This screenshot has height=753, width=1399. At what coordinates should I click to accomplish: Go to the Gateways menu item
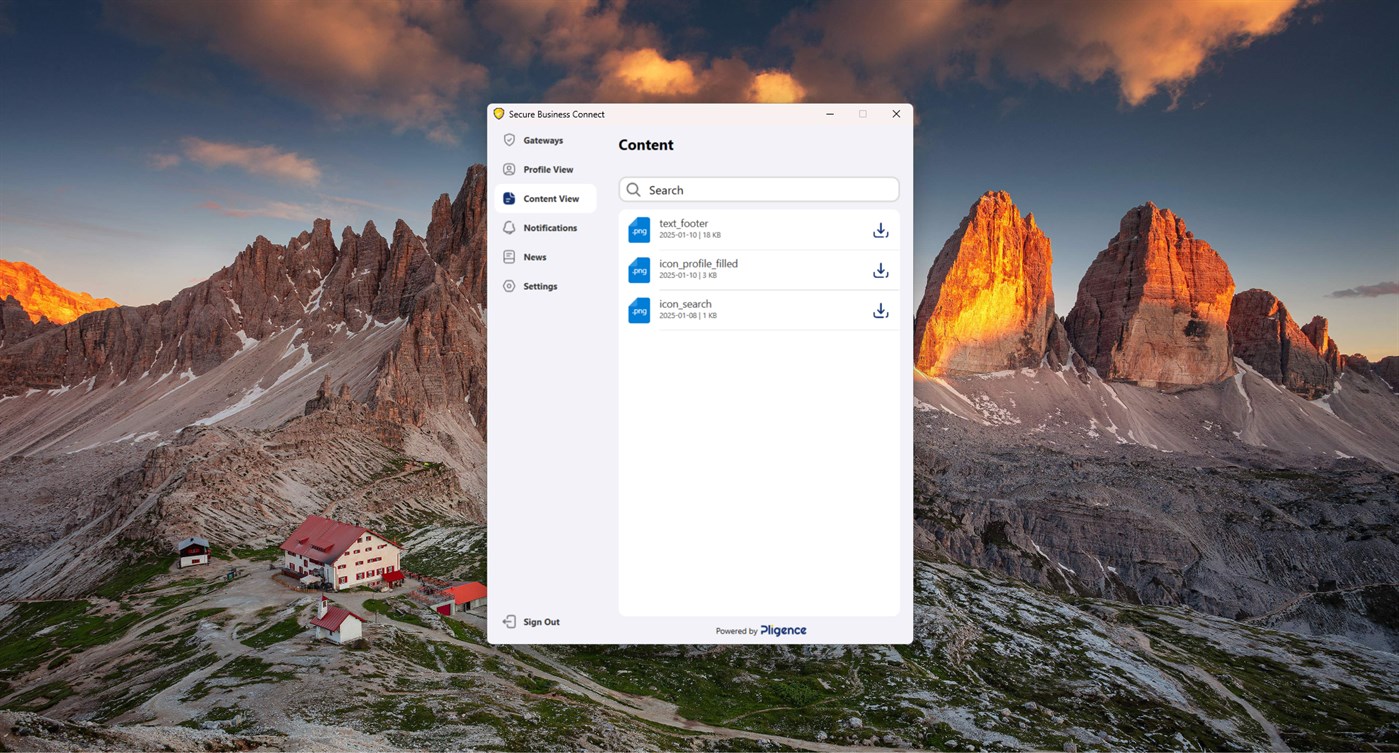tap(546, 140)
